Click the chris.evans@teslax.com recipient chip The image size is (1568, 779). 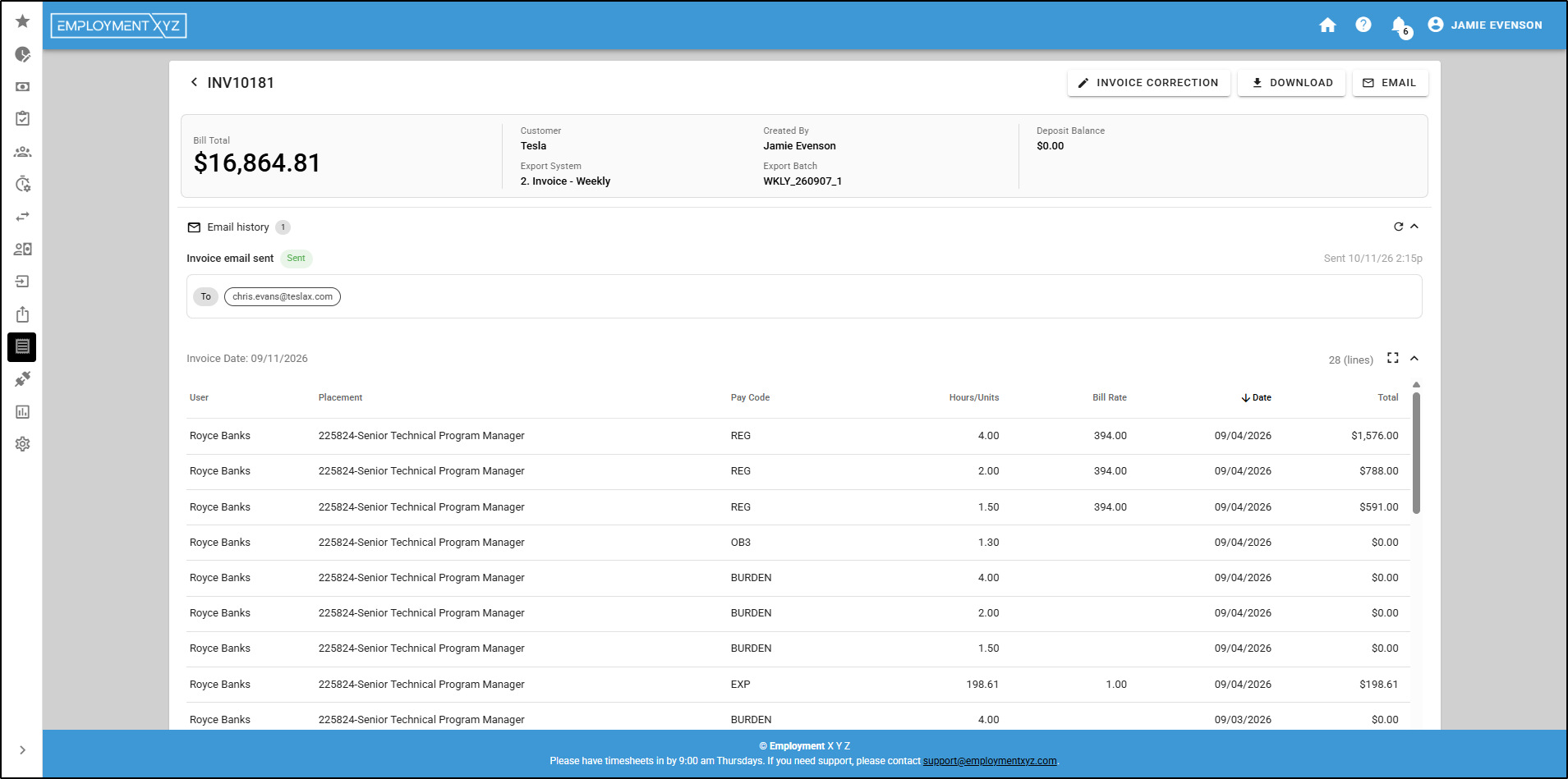point(283,296)
